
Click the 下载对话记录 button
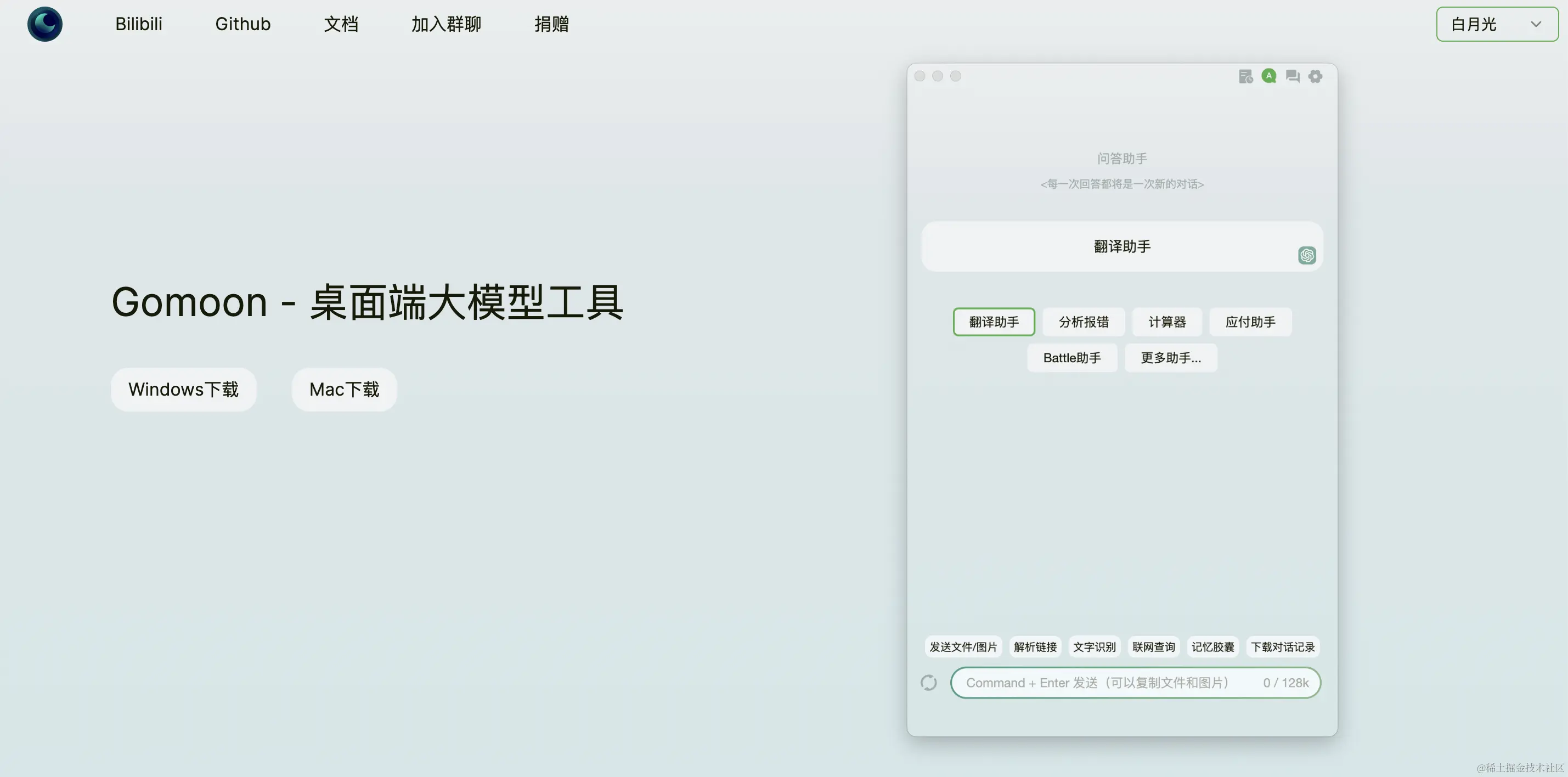pyautogui.click(x=1283, y=647)
